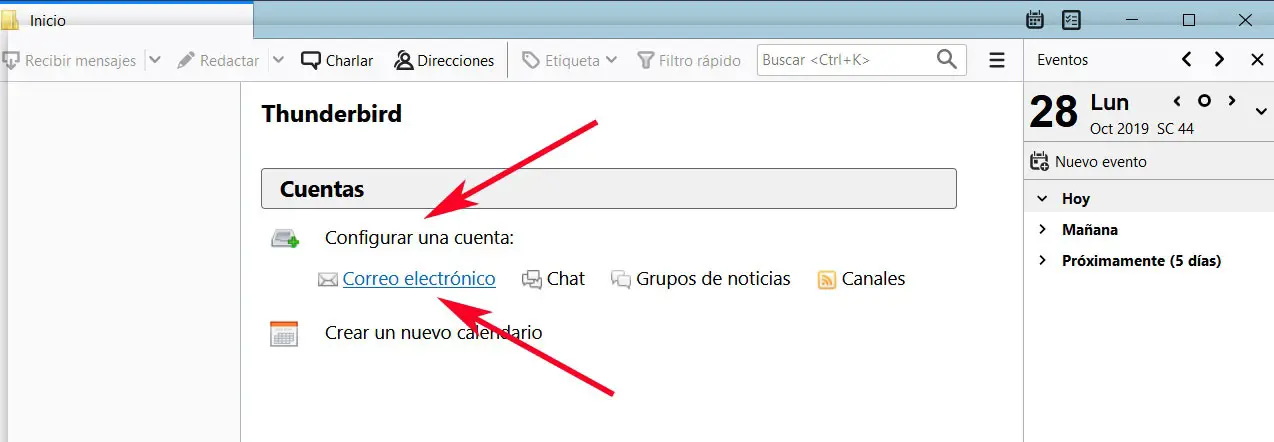Go to next day in mini-day
The width and height of the screenshot is (1274, 442).
[1232, 101]
